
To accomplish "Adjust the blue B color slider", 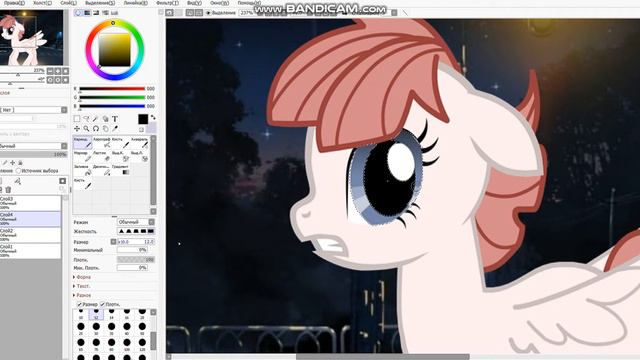I will pyautogui.click(x=112, y=106).
